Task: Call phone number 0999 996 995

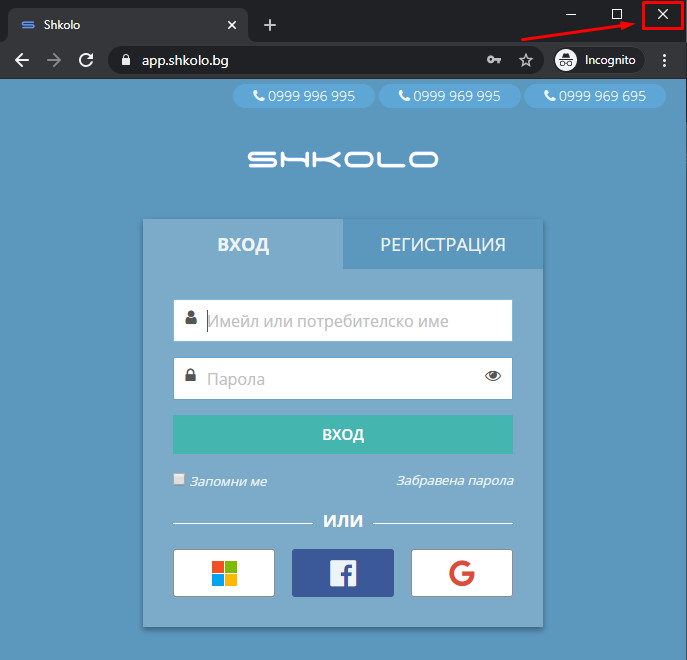Action: [304, 96]
